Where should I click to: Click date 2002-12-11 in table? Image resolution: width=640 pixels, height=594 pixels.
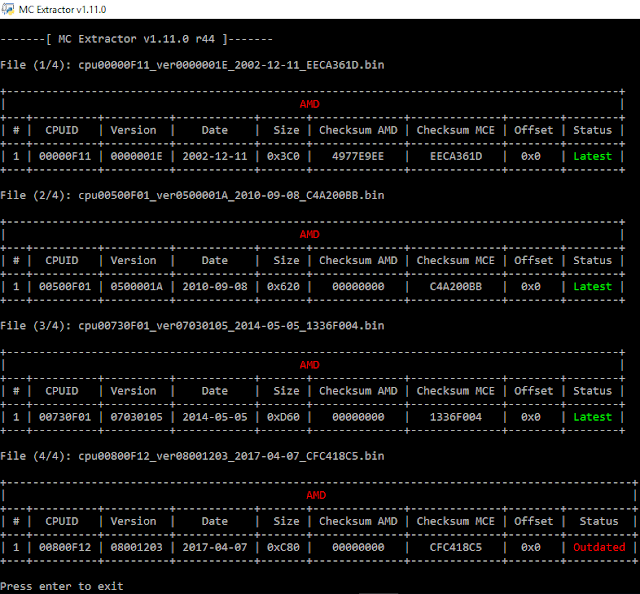(x=215, y=156)
